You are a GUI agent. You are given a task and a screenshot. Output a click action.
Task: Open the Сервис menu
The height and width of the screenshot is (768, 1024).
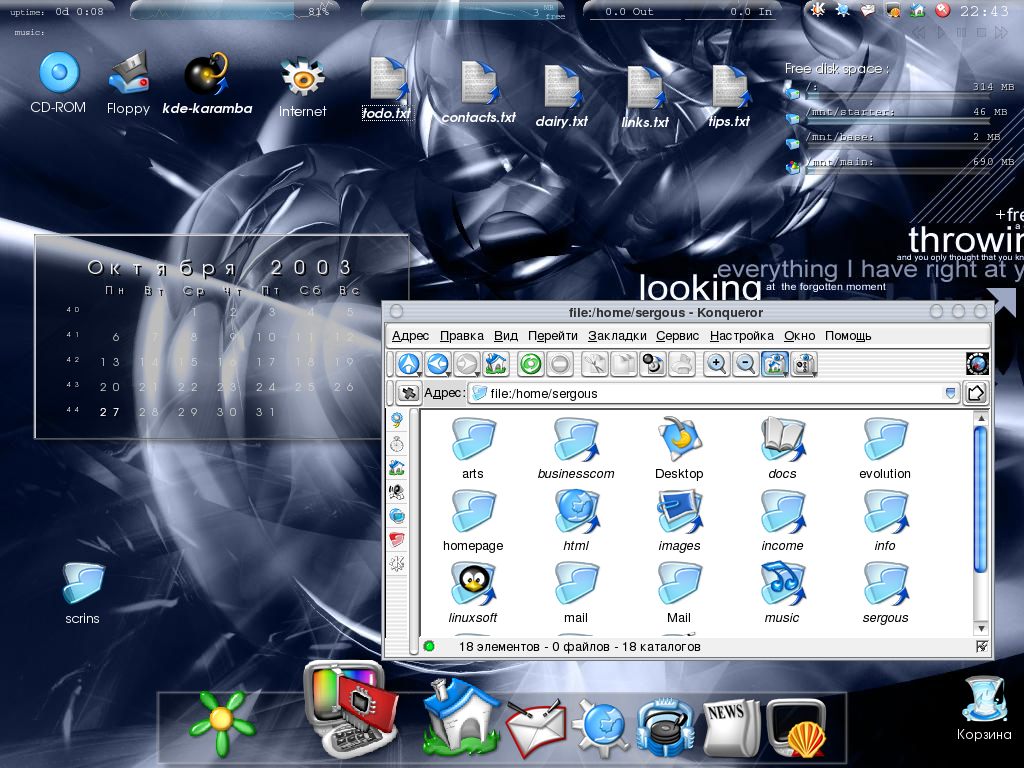click(677, 336)
